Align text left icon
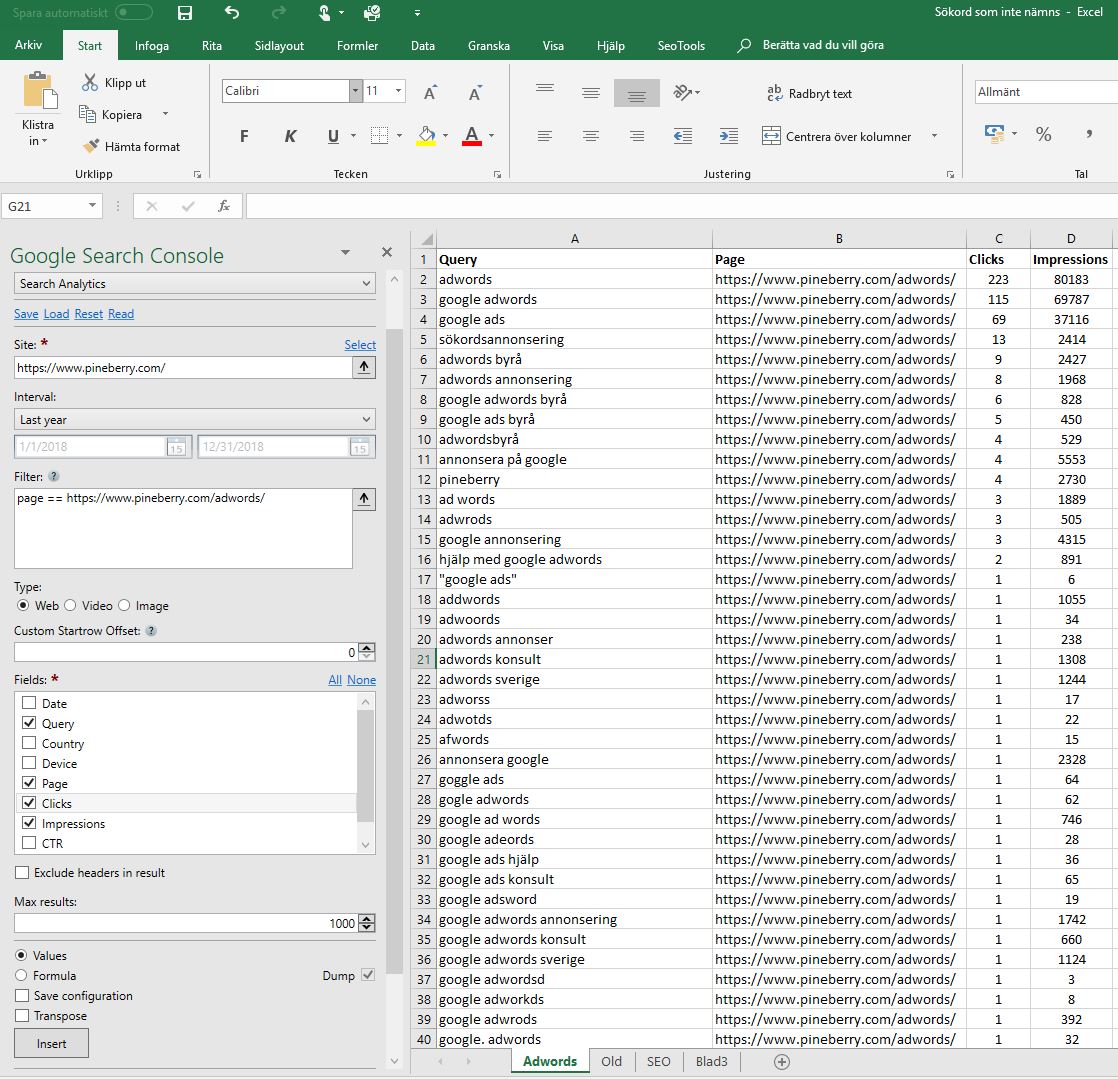 (545, 135)
